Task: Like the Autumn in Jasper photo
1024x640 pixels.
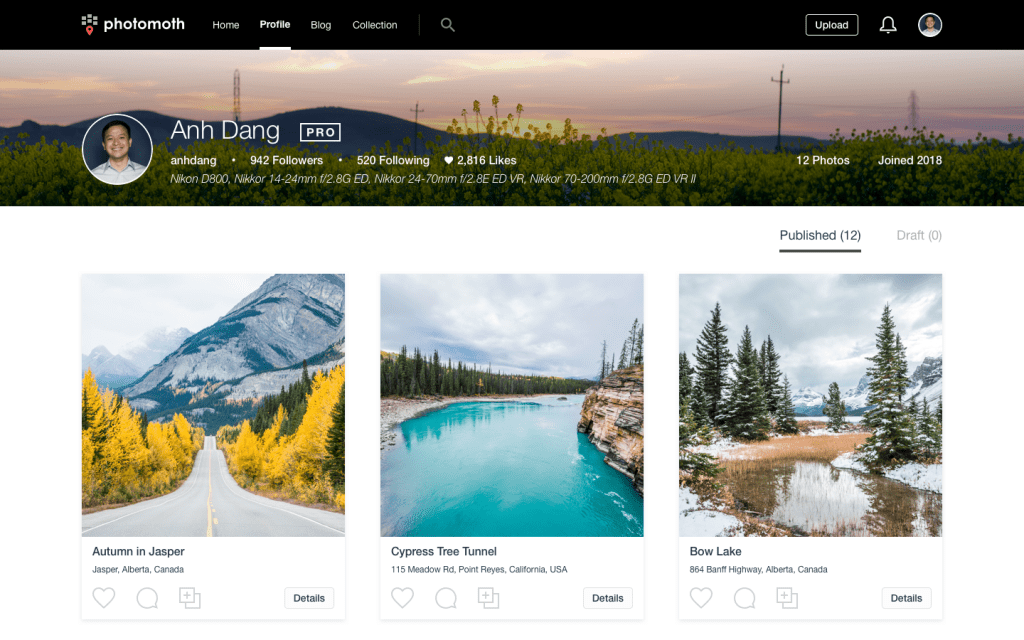Action: click(104, 598)
